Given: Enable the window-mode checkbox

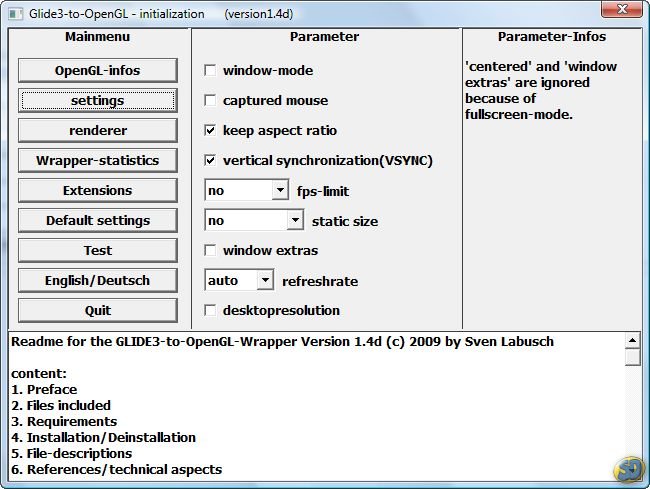Looking at the screenshot, I should tap(210, 71).
